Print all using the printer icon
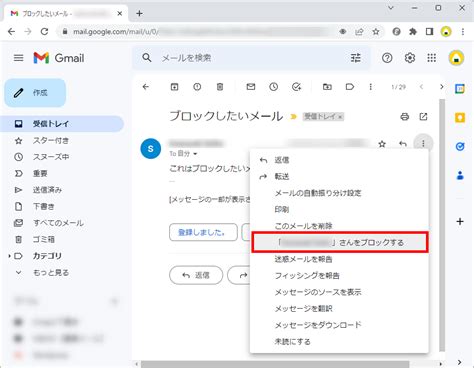Viewport: 474px width, 368px height. coord(405,117)
